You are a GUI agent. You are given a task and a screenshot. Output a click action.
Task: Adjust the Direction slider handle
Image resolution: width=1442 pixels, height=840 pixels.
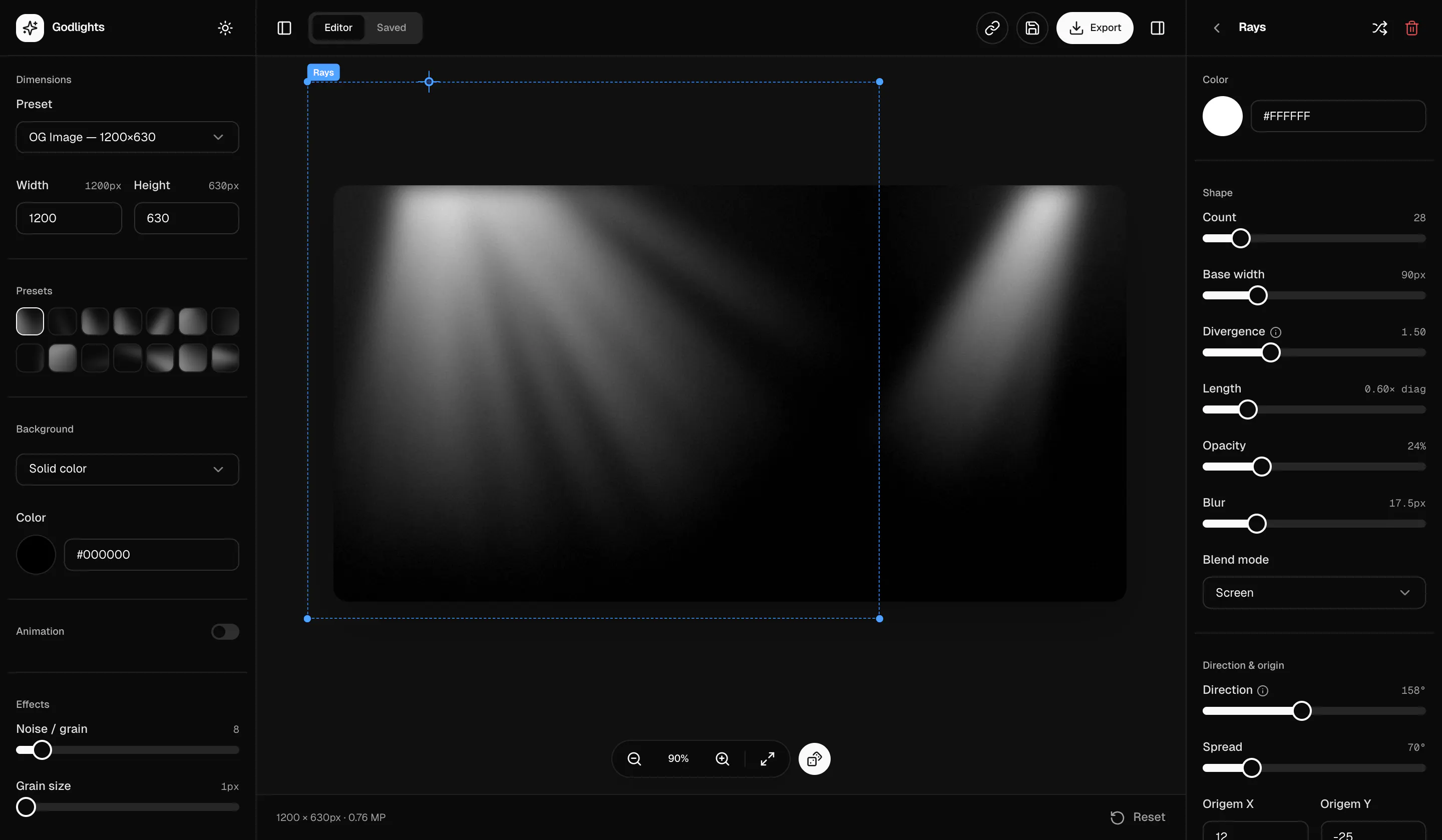(x=1302, y=711)
